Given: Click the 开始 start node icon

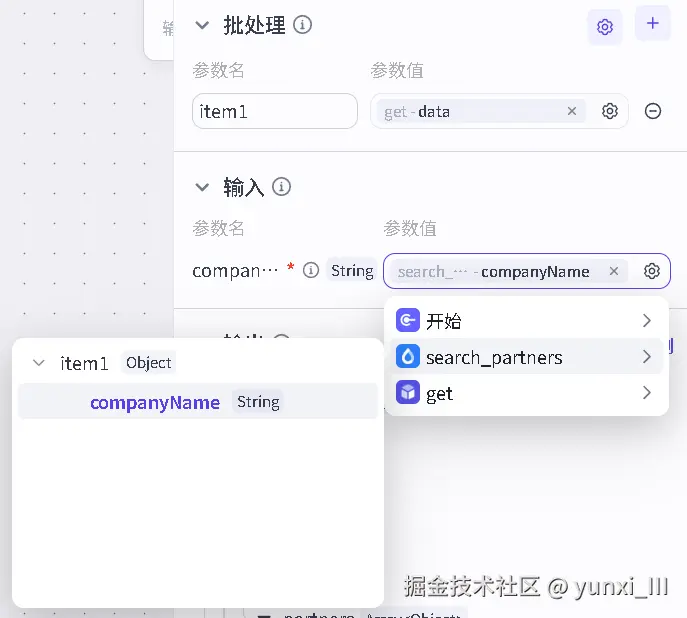Looking at the screenshot, I should tap(407, 320).
